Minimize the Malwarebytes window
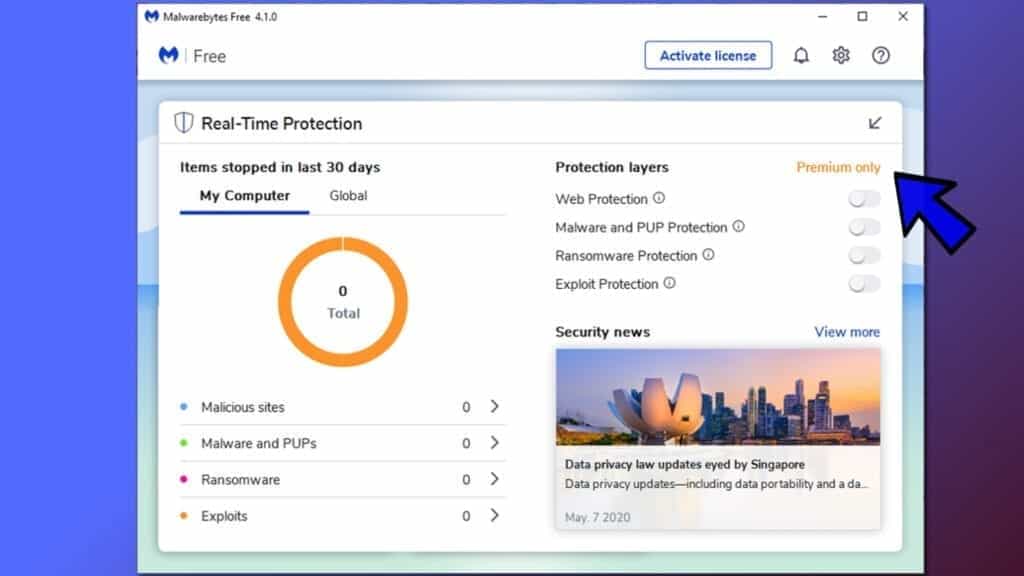1024x576 pixels. 823,16
